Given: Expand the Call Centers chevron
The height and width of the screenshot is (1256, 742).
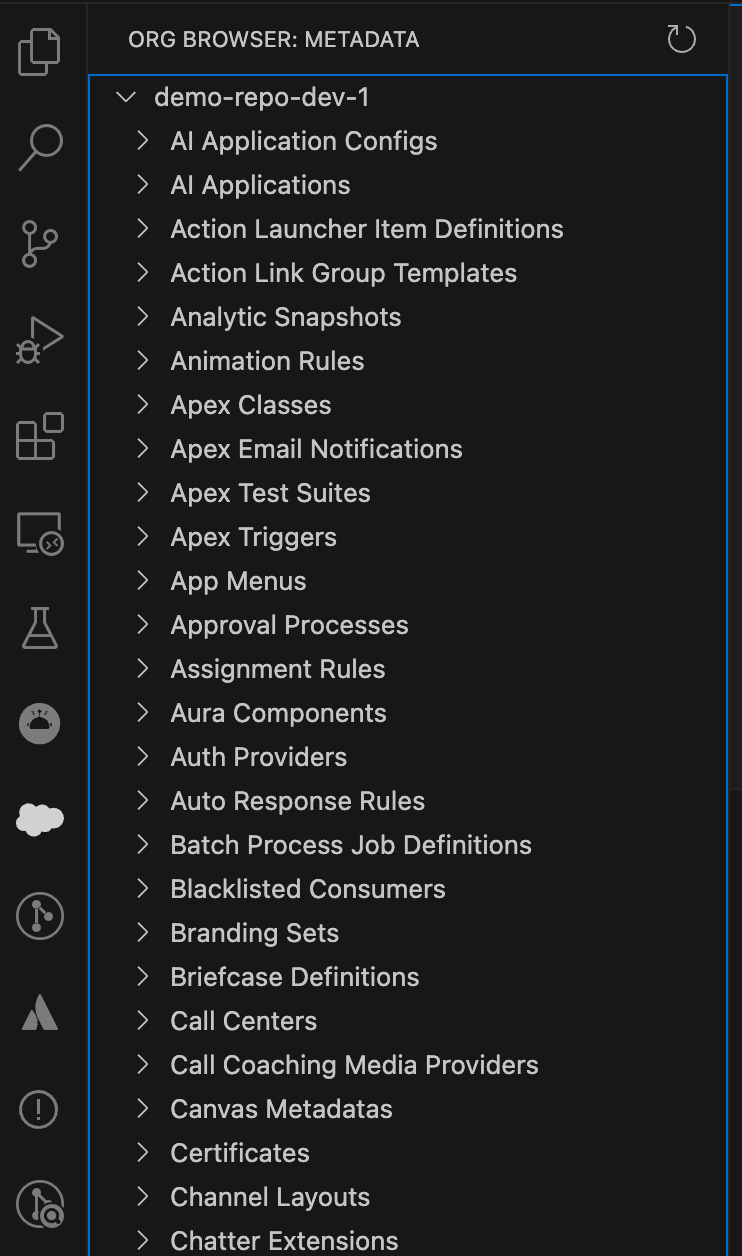Looking at the screenshot, I should [143, 1021].
